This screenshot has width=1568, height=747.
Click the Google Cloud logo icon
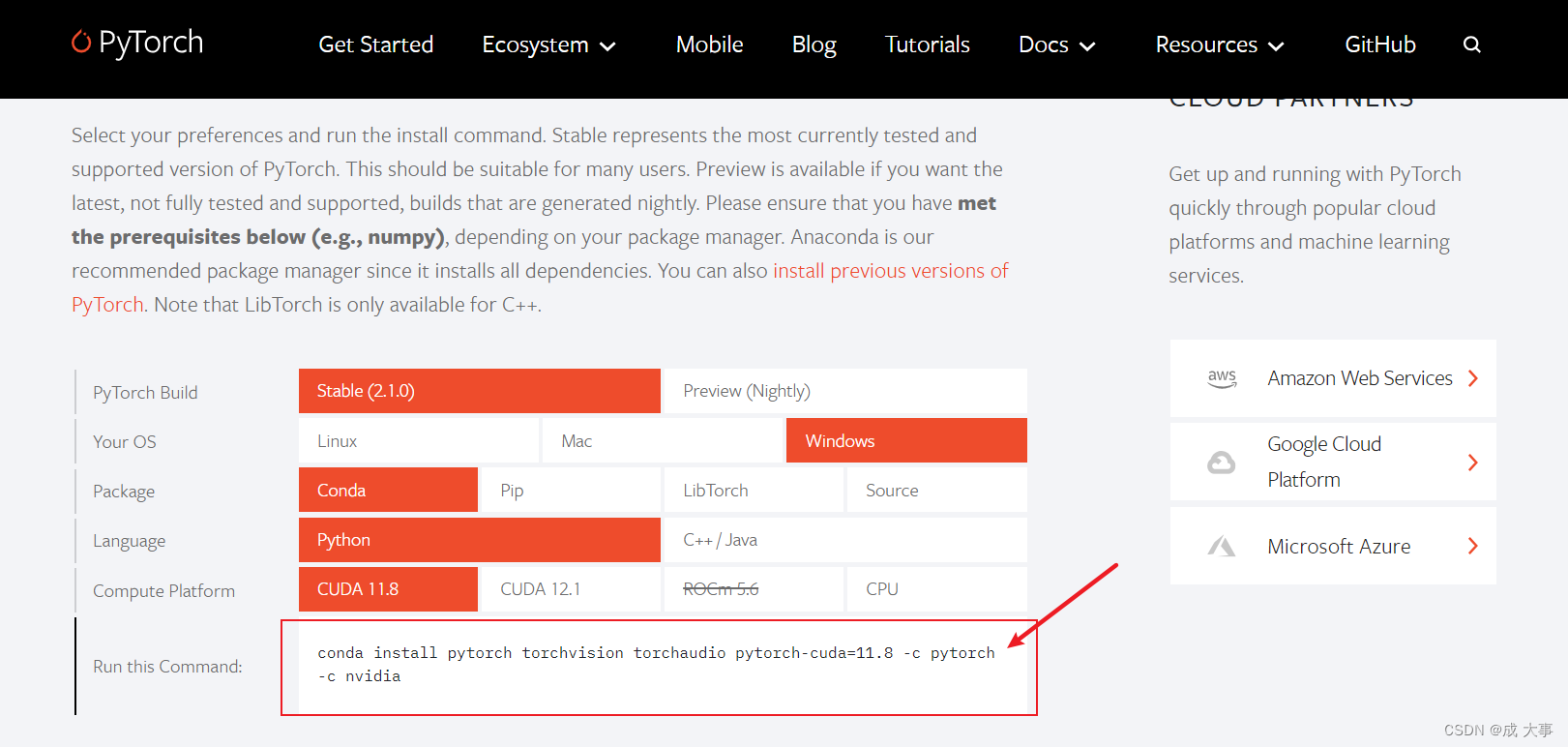click(1221, 463)
